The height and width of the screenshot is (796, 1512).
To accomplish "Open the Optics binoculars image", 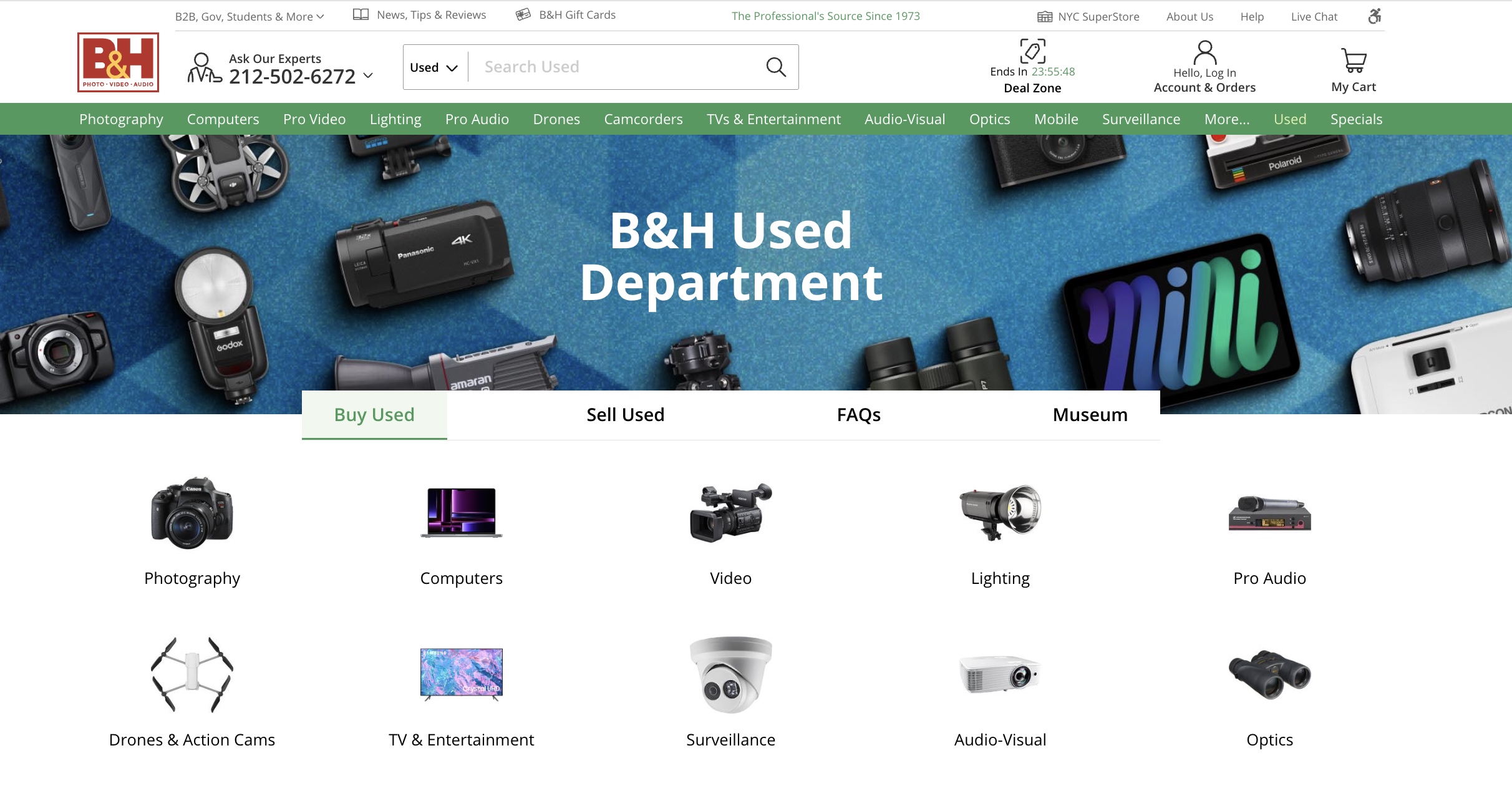I will (x=1270, y=674).
